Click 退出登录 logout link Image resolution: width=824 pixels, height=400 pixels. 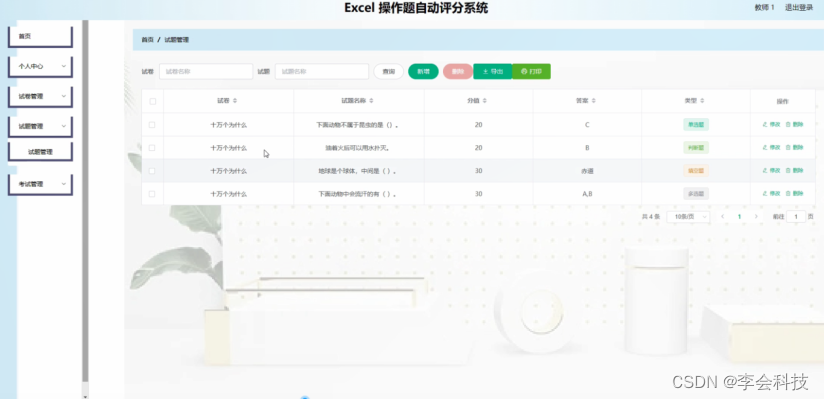pyautogui.click(x=799, y=7)
